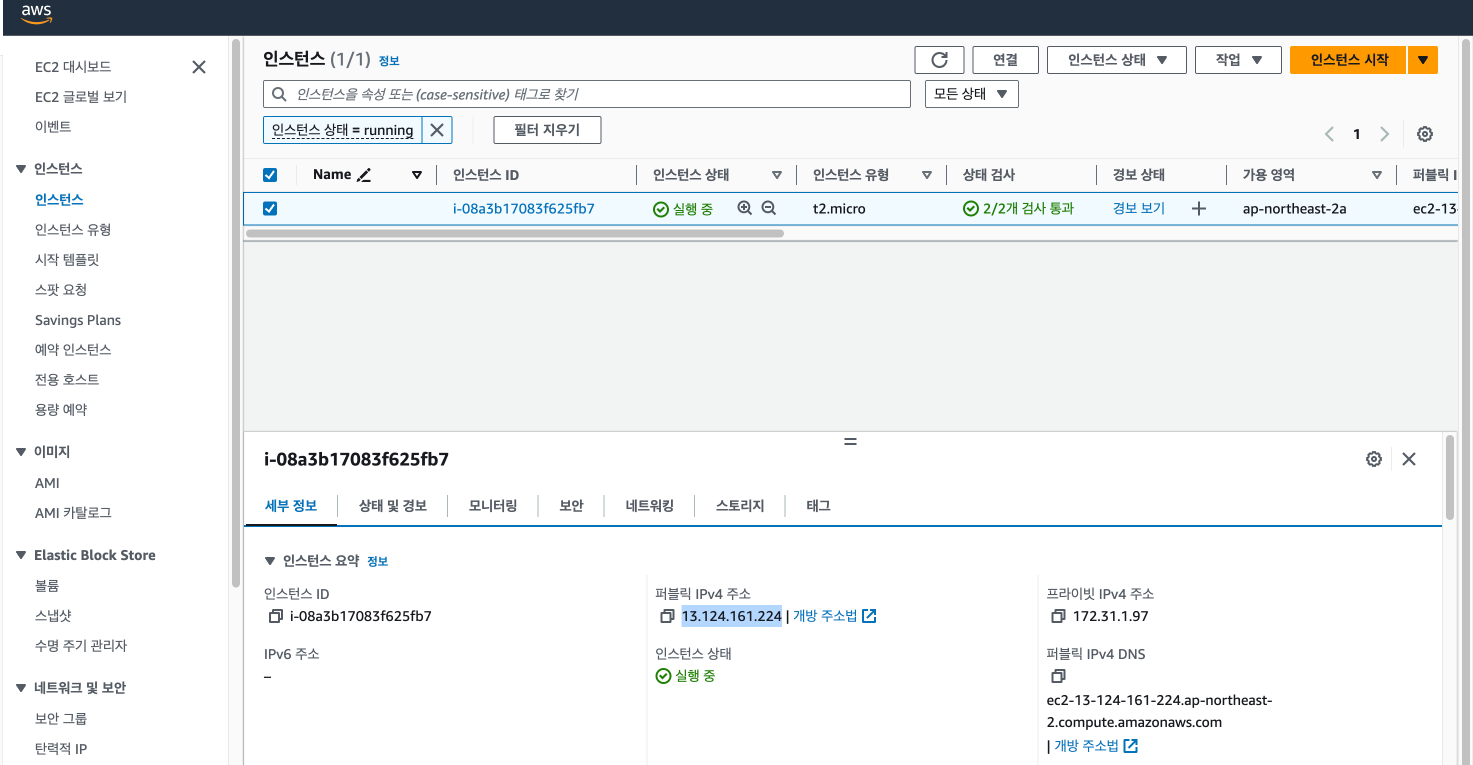Collapse the 이미지 sidebar section
The height and width of the screenshot is (765, 1473).
(21, 452)
